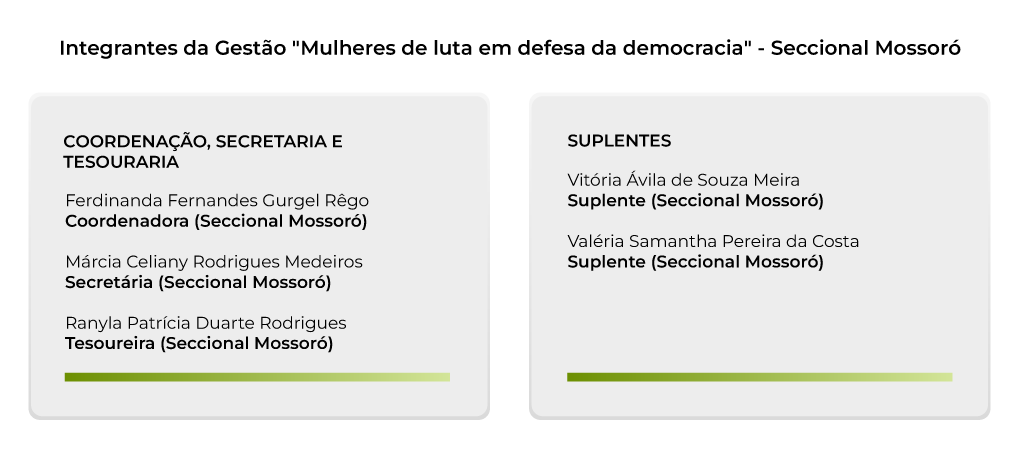Click the 'Coordenadora (Seccional Mossoró)' role label

(x=216, y=221)
